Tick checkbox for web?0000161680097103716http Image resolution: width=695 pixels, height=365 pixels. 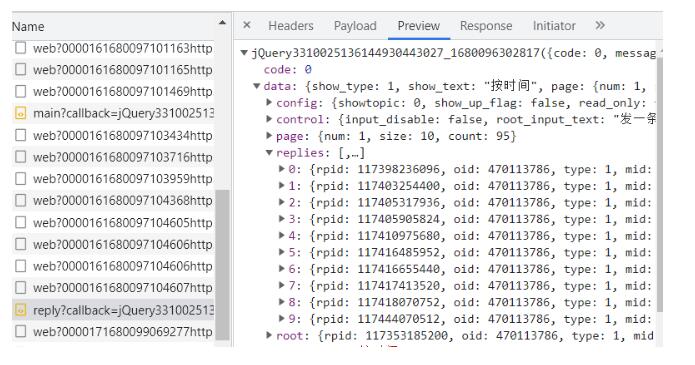(x=20, y=157)
